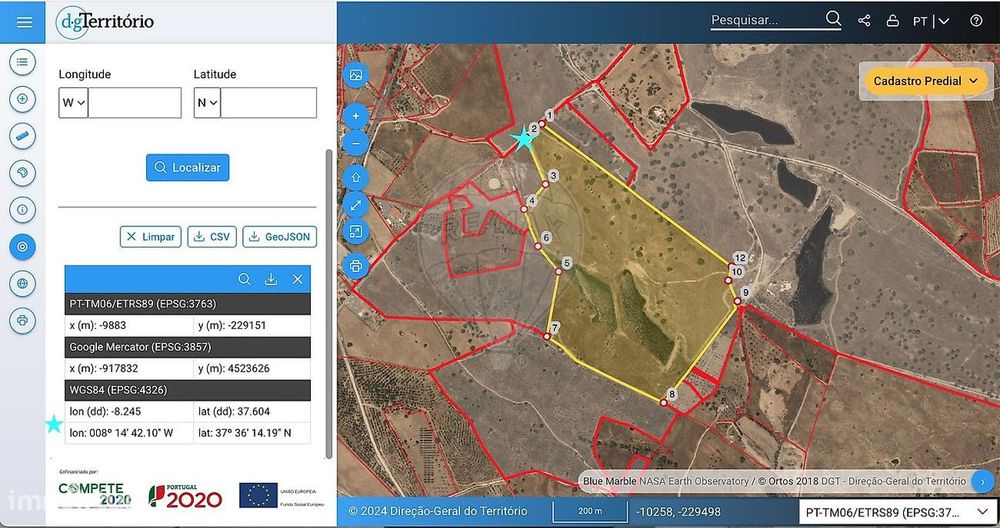Click parcel vertex marker 8

point(663,403)
